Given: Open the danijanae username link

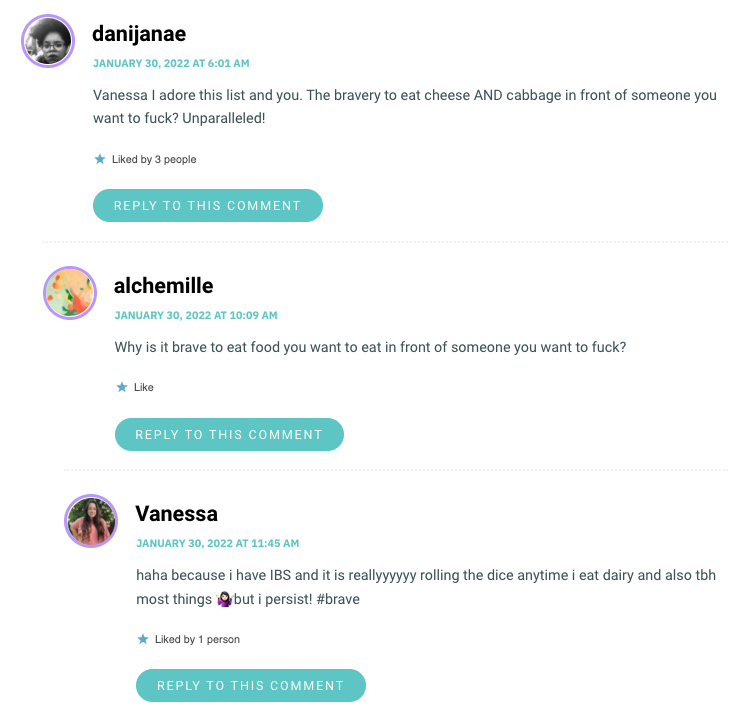Looking at the screenshot, I should (139, 34).
